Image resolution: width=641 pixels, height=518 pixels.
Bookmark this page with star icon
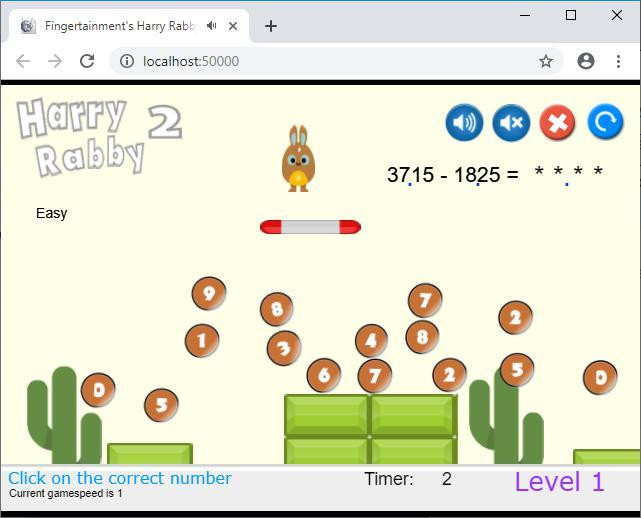click(x=546, y=61)
